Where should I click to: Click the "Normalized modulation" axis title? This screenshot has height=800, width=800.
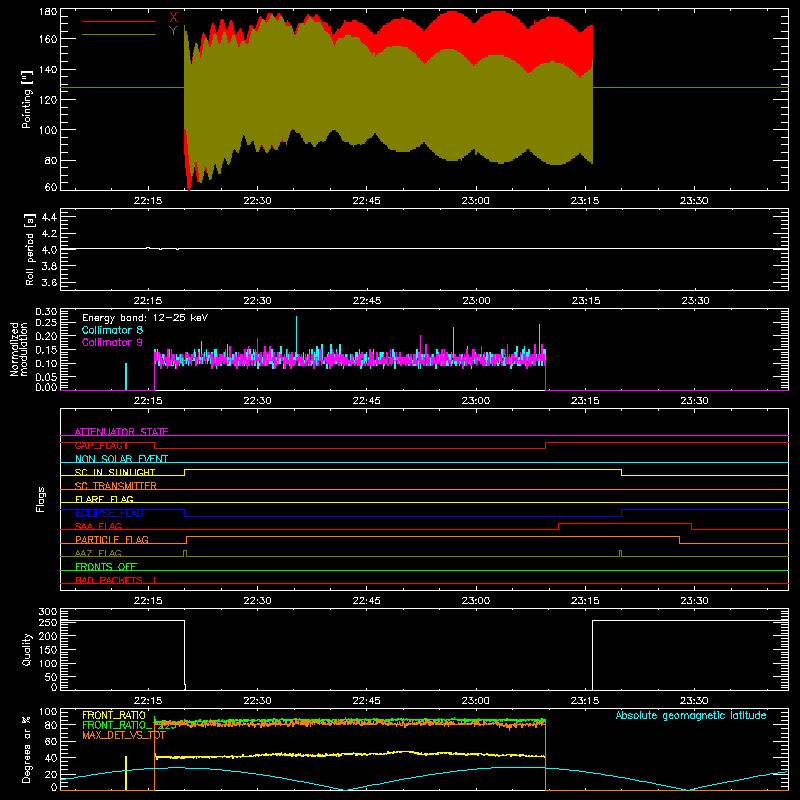pos(19,349)
